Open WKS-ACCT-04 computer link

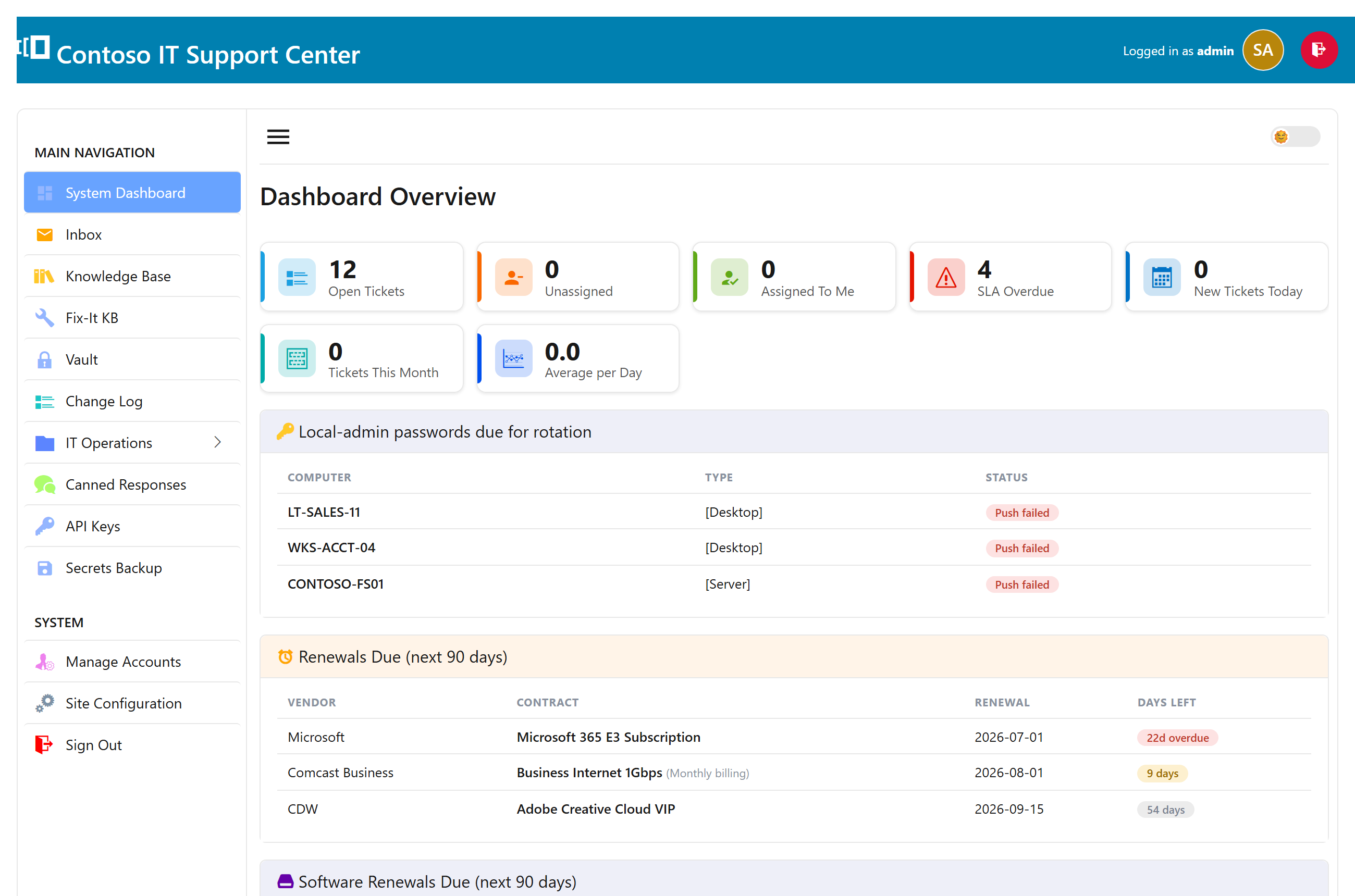[x=331, y=548]
